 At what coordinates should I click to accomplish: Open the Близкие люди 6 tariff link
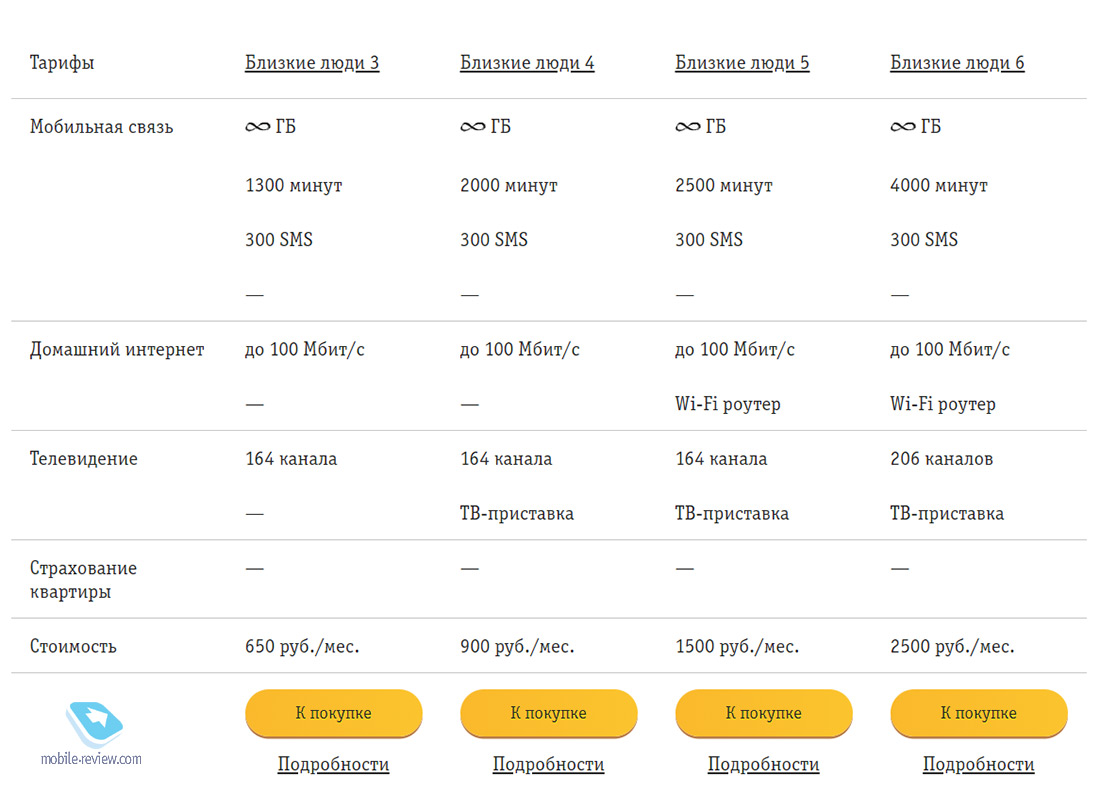(957, 63)
